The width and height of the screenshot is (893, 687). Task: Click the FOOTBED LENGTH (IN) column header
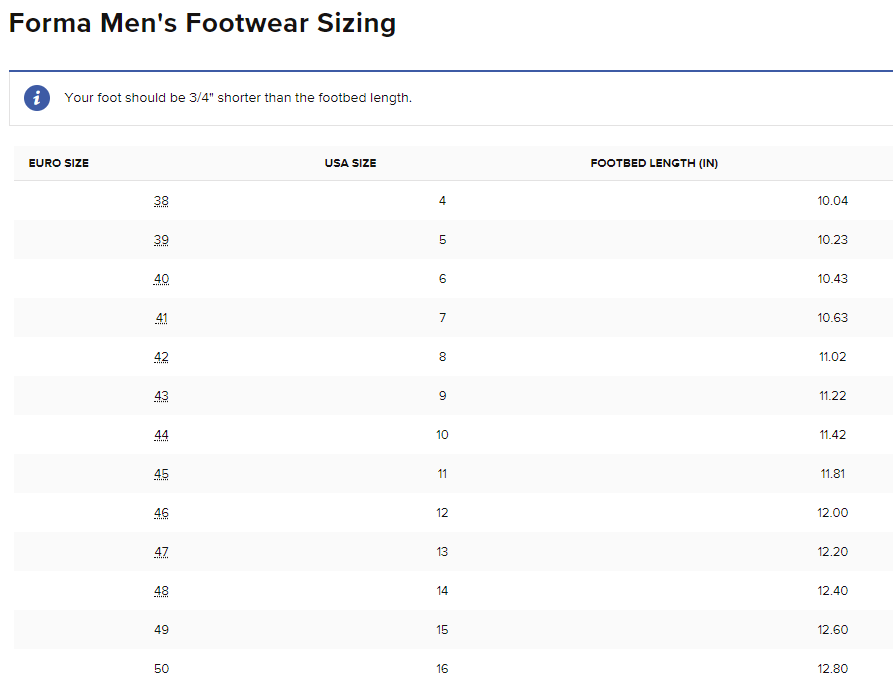click(654, 163)
